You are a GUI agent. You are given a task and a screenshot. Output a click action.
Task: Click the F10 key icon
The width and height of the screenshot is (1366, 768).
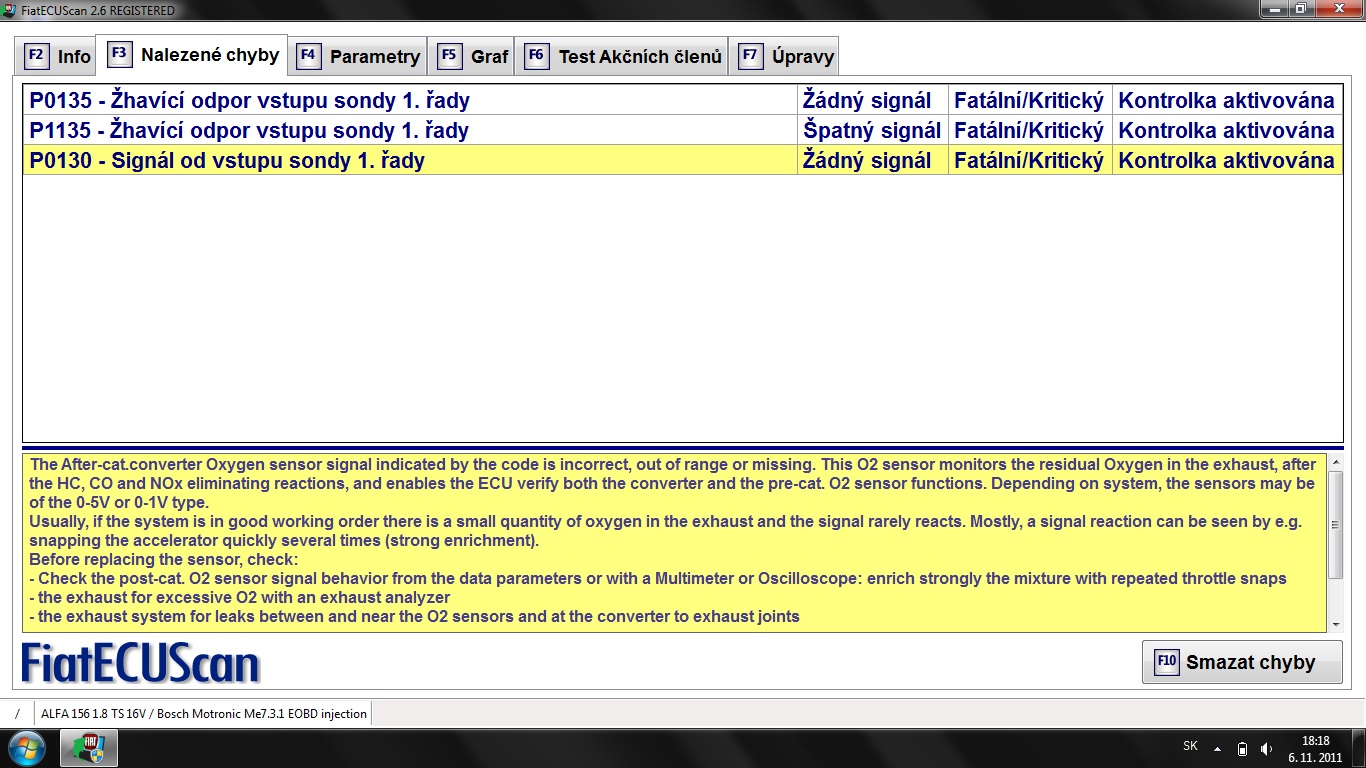point(1166,662)
